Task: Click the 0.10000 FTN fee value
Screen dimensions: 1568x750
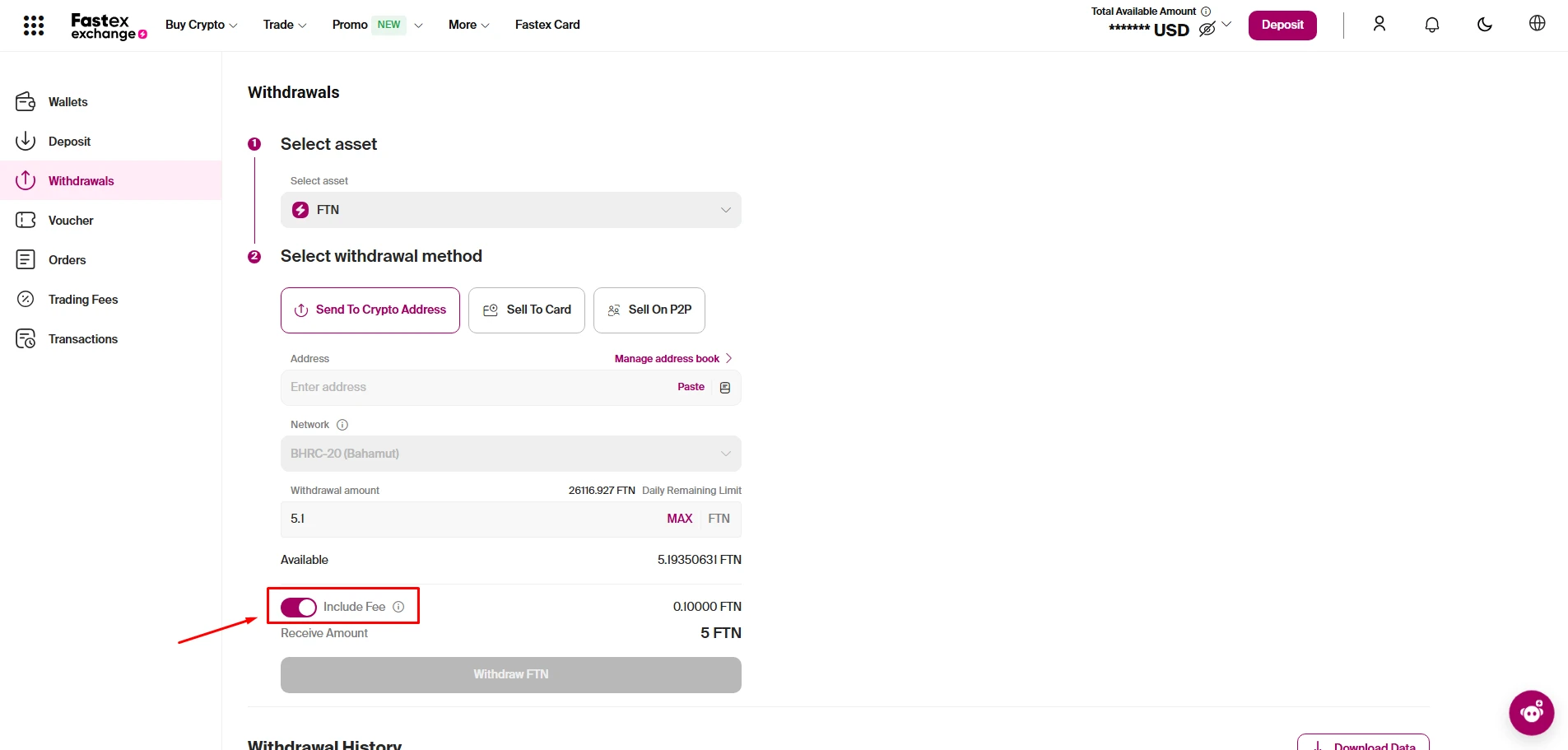Action: [707, 607]
